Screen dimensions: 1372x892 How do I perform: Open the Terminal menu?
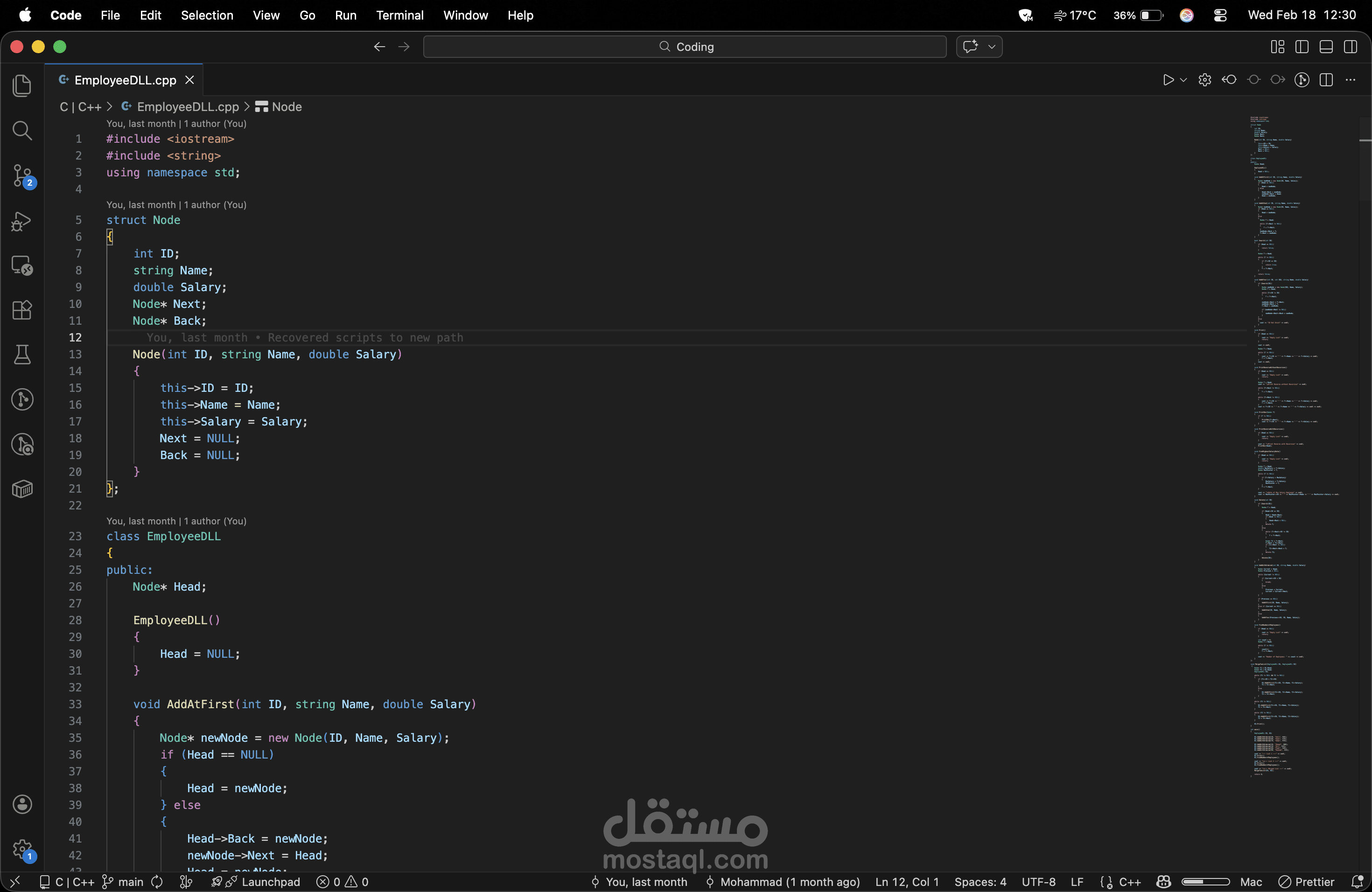pyautogui.click(x=399, y=15)
